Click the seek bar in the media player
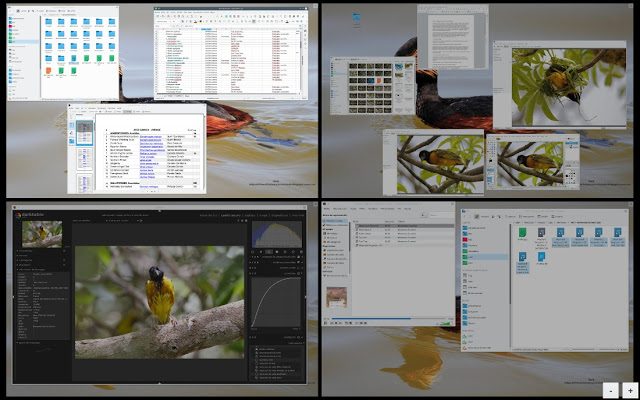 tap(389, 318)
